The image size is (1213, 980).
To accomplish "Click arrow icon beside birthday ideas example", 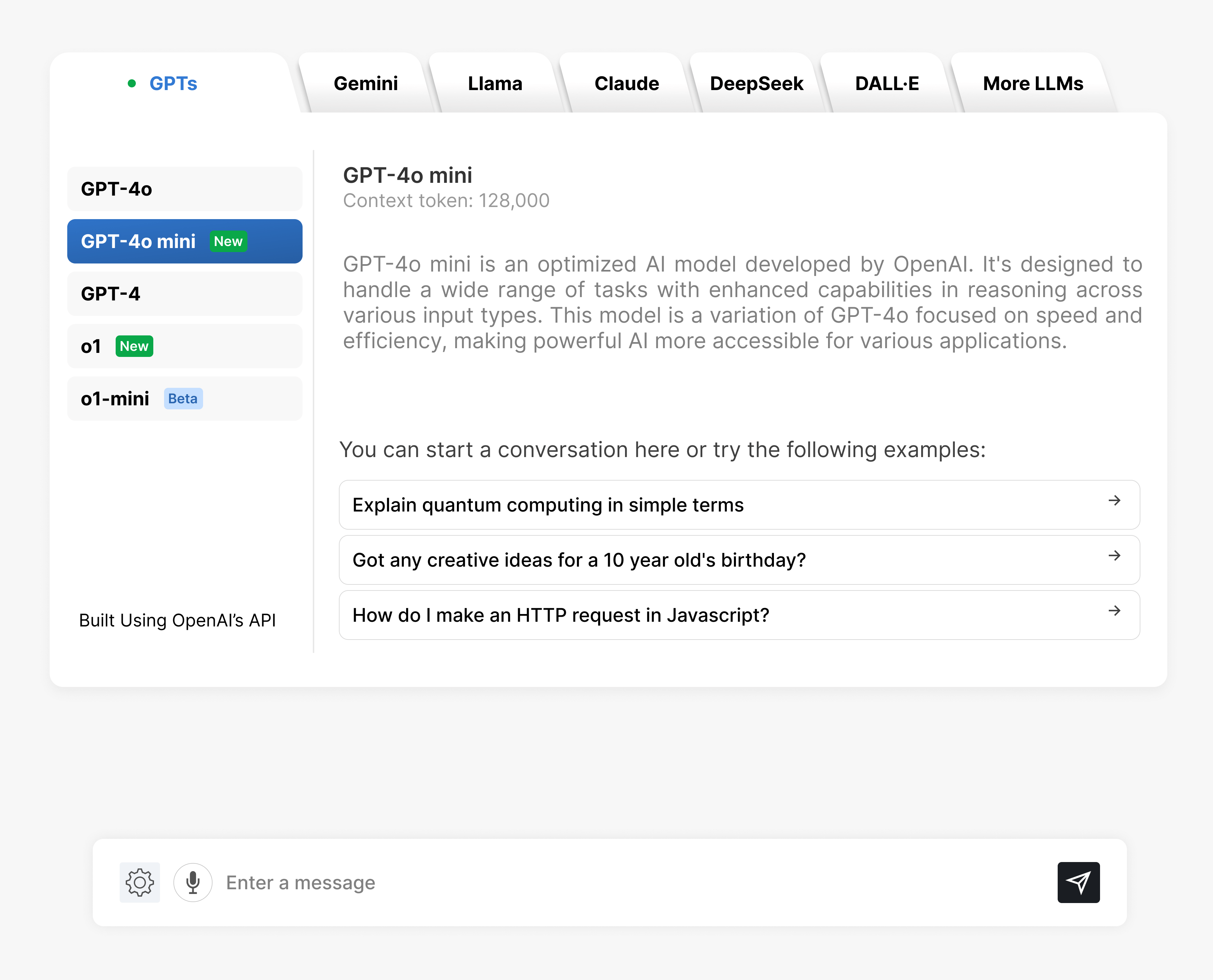I will coord(1113,556).
